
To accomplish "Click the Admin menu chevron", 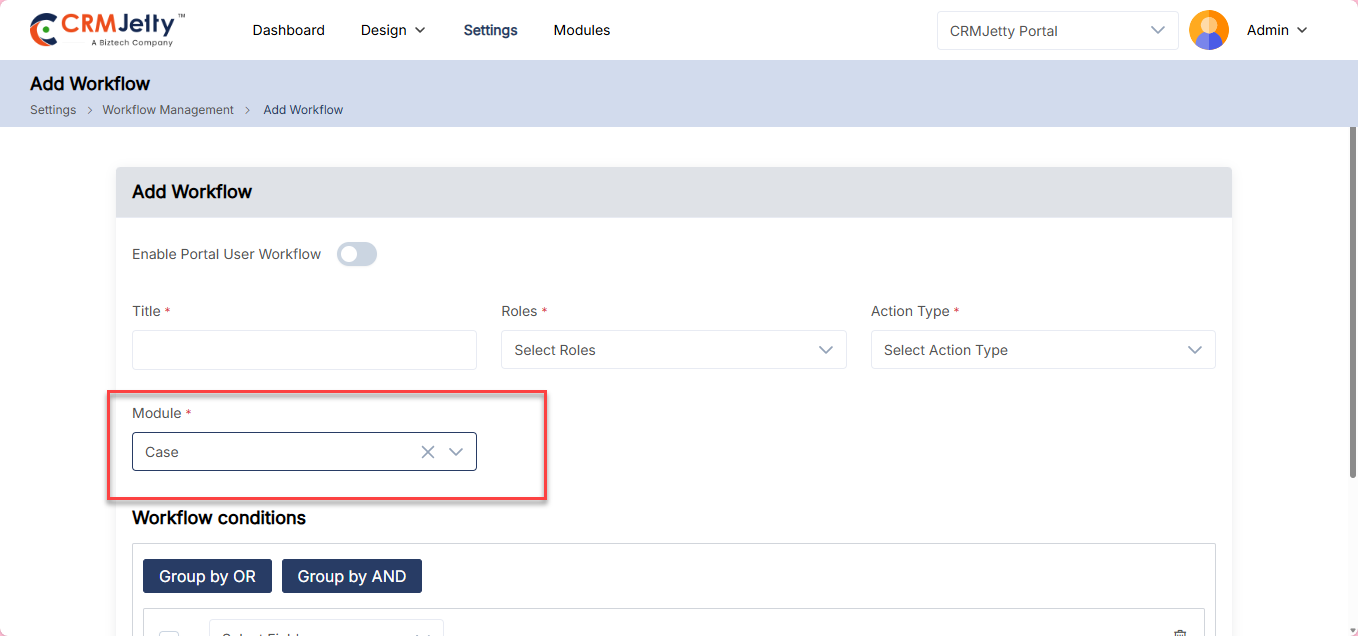I will tap(1302, 31).
